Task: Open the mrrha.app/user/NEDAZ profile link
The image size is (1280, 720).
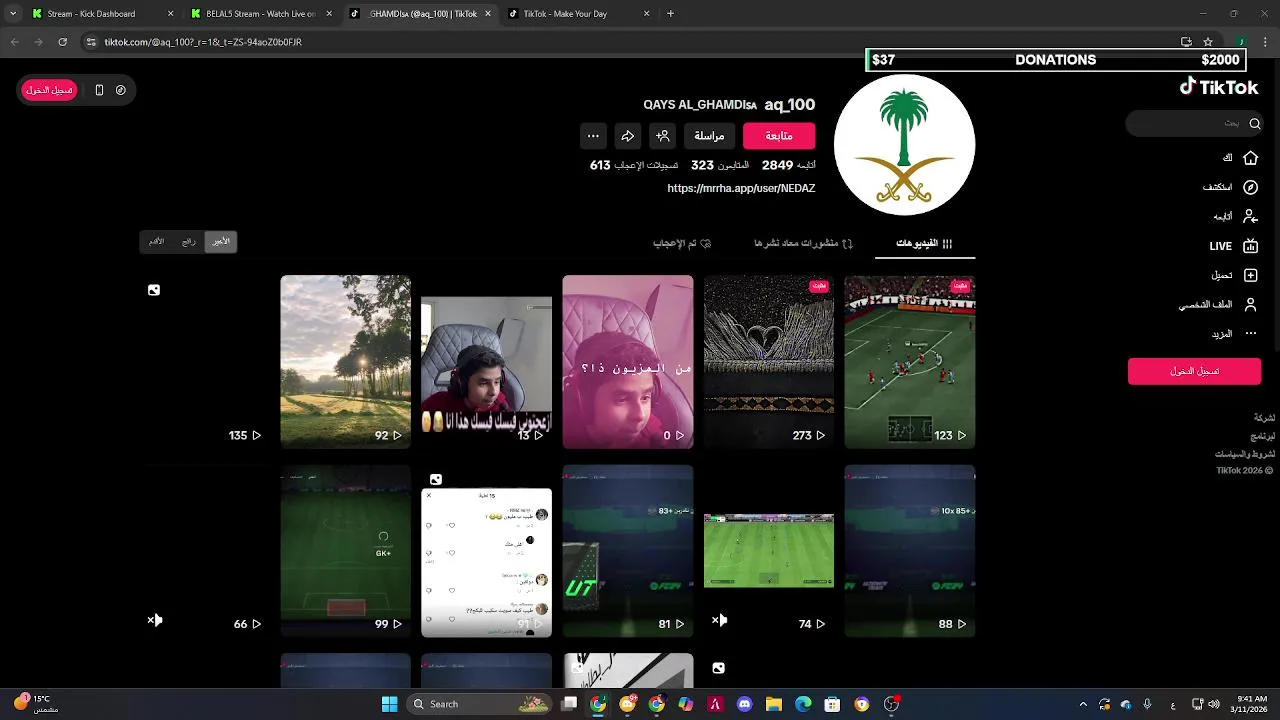Action: 741,188
